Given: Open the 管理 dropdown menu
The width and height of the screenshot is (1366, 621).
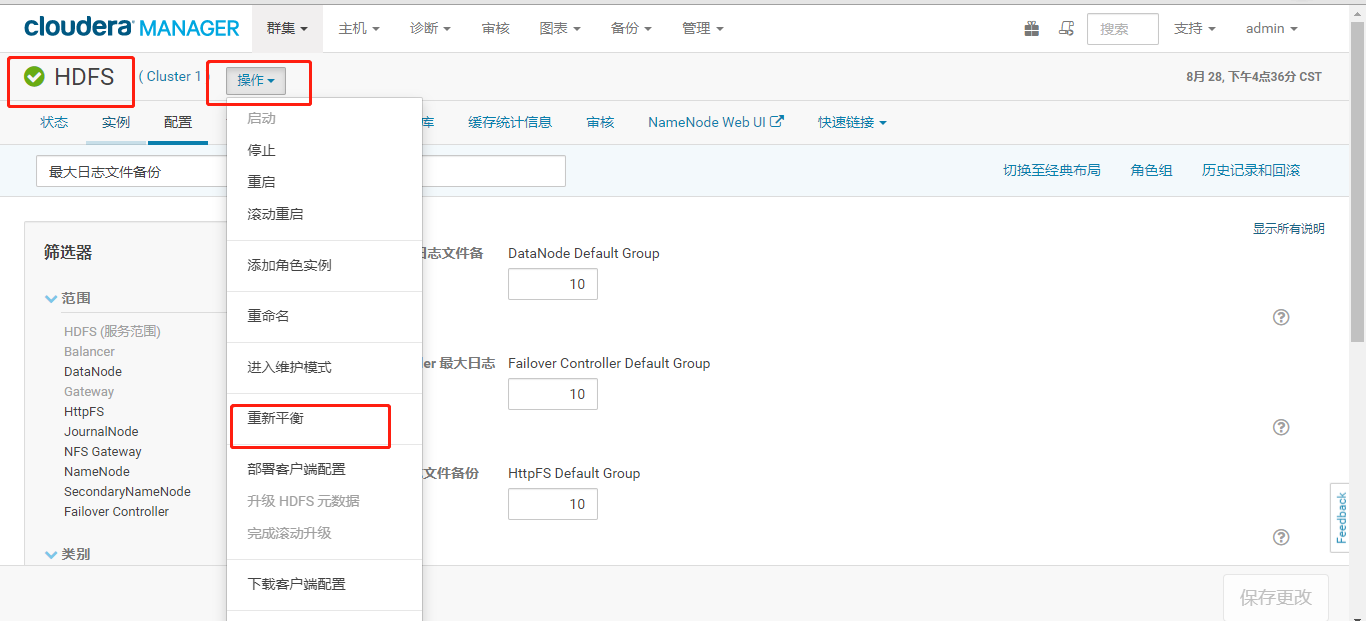Looking at the screenshot, I should click(703, 28).
